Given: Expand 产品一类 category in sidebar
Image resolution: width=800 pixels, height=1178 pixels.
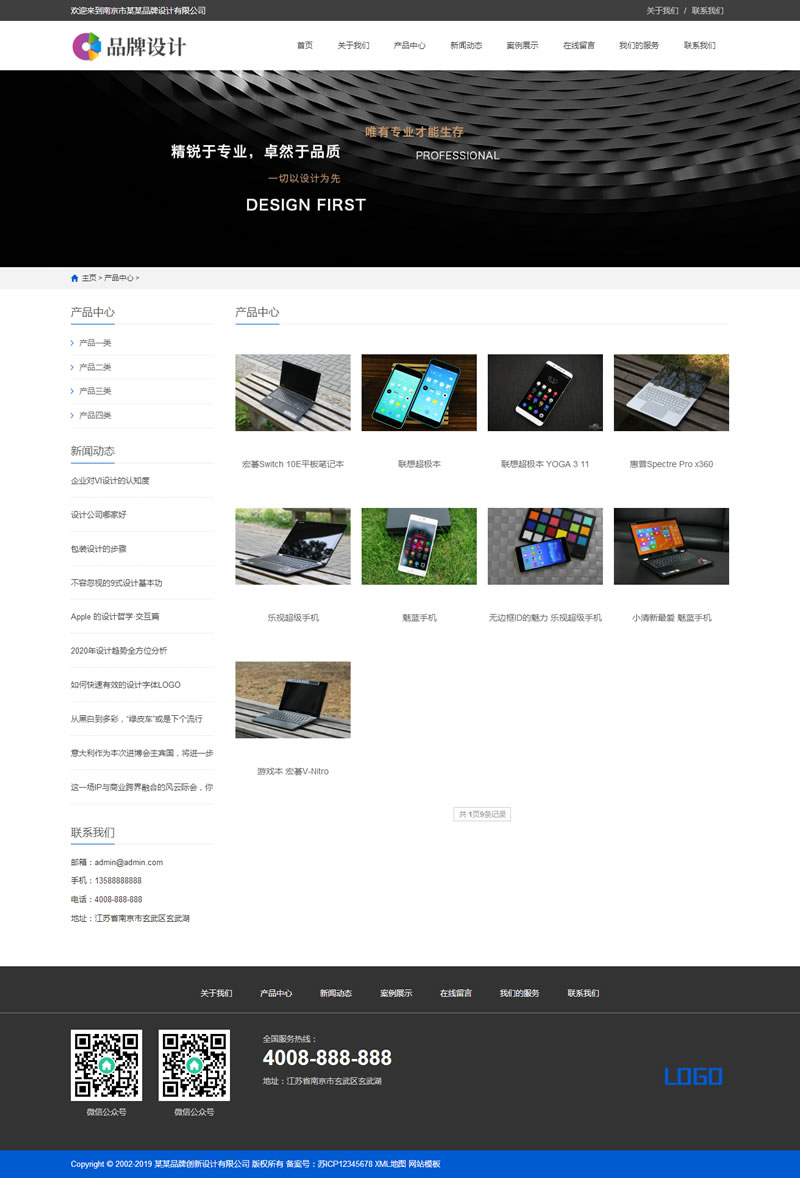Looking at the screenshot, I should 95,343.
